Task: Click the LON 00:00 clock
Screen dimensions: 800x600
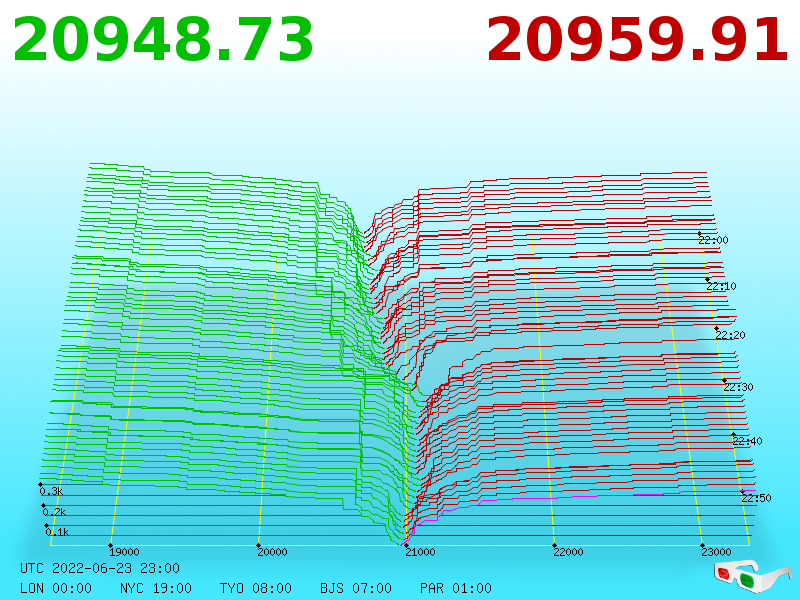Action: point(56,588)
